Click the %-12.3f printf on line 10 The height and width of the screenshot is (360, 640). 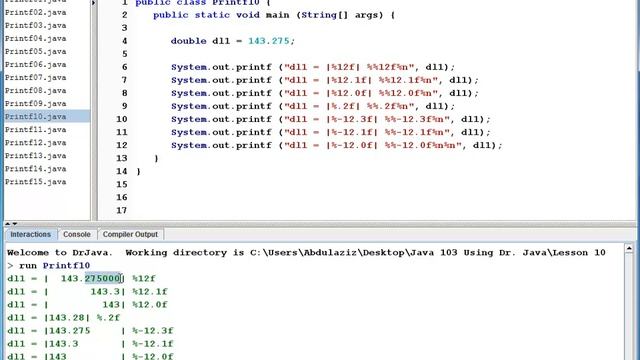click(331, 119)
